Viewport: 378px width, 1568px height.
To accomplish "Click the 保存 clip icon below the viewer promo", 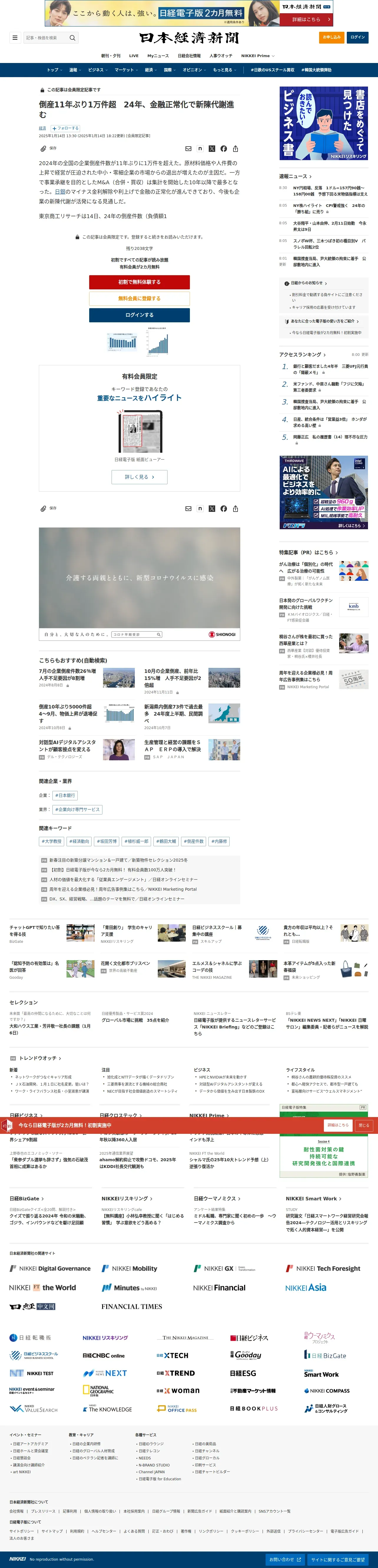I will point(43,508).
